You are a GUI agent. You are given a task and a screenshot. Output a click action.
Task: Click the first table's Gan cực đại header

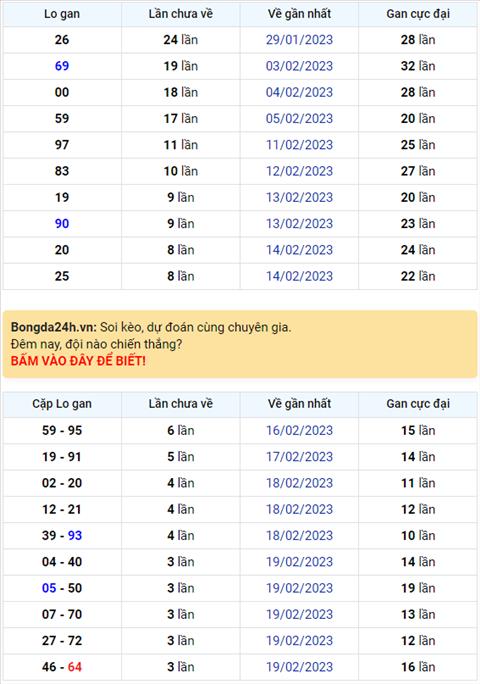[x=418, y=14]
